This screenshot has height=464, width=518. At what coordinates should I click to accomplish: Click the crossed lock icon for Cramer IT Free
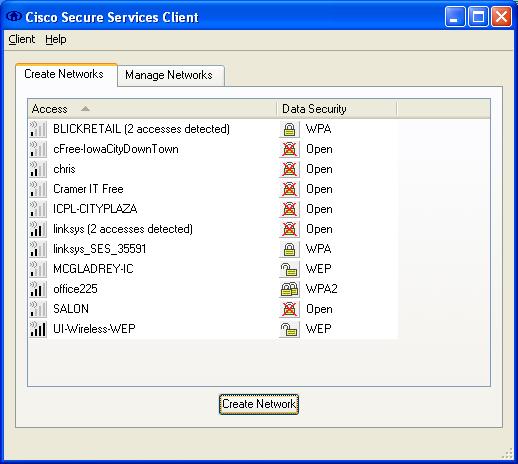coord(289,189)
